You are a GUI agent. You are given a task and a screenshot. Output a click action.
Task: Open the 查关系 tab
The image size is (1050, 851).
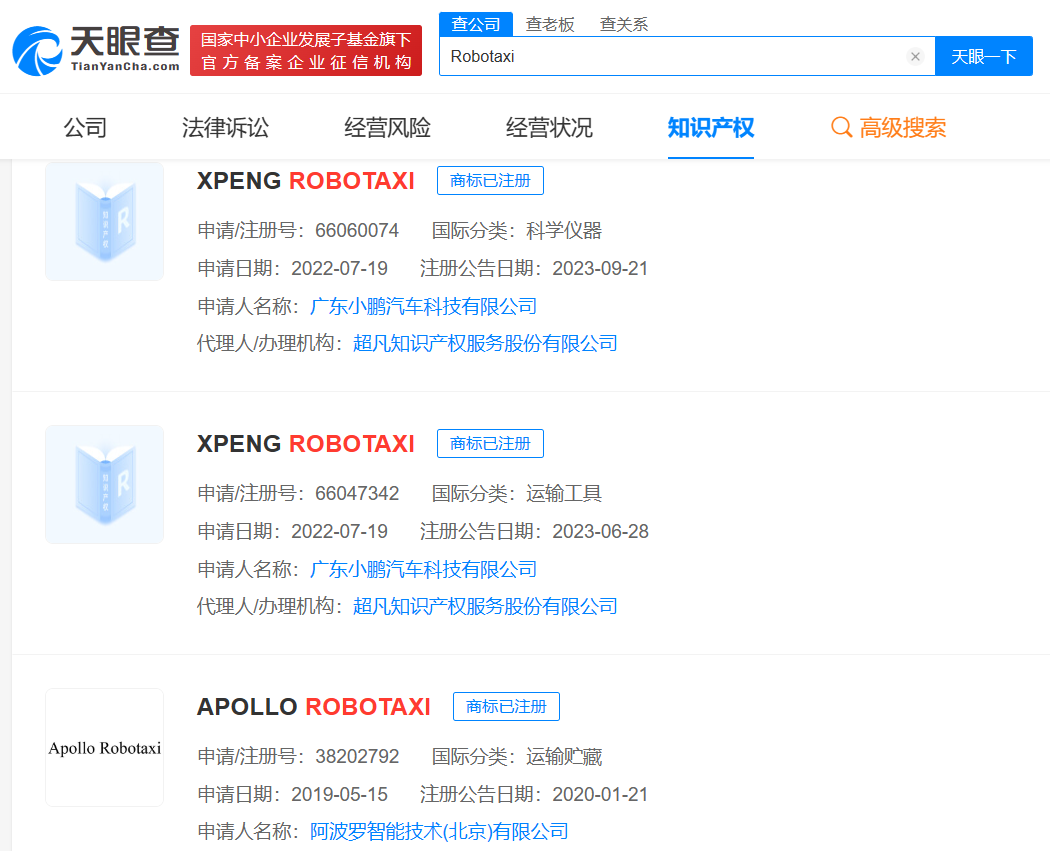[623, 24]
